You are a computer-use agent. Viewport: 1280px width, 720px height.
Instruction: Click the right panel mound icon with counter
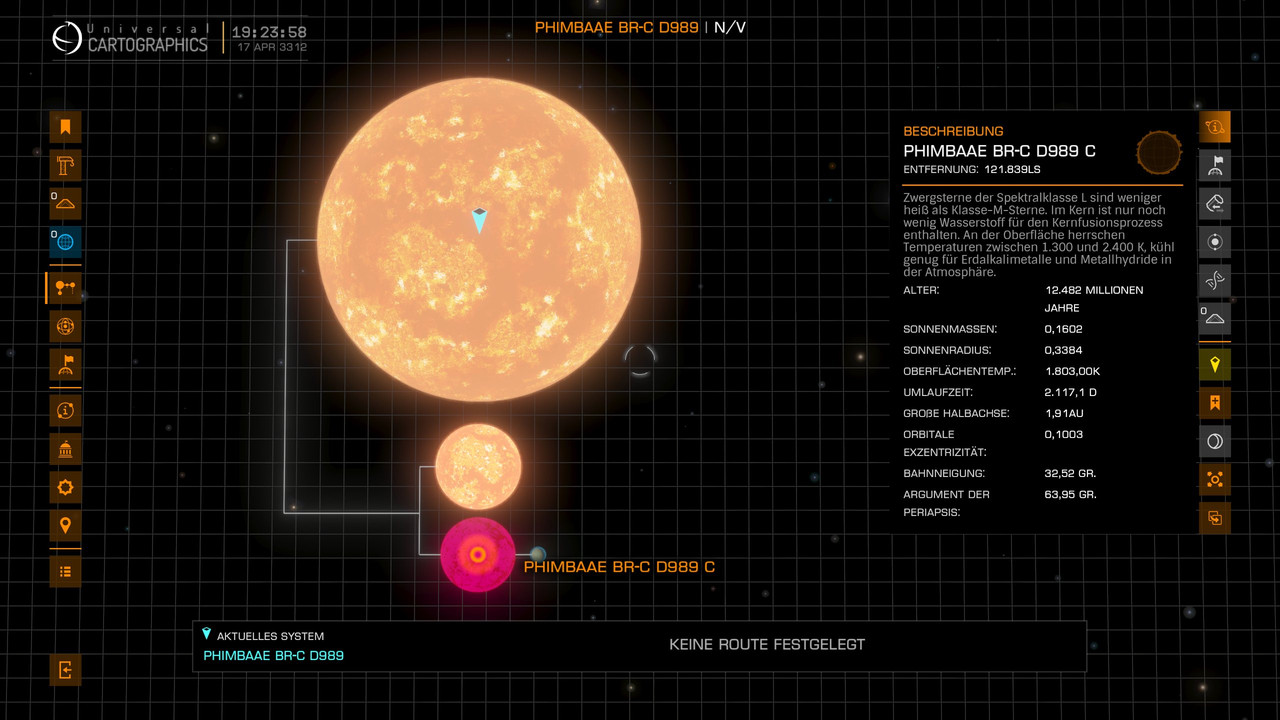pos(1215,318)
